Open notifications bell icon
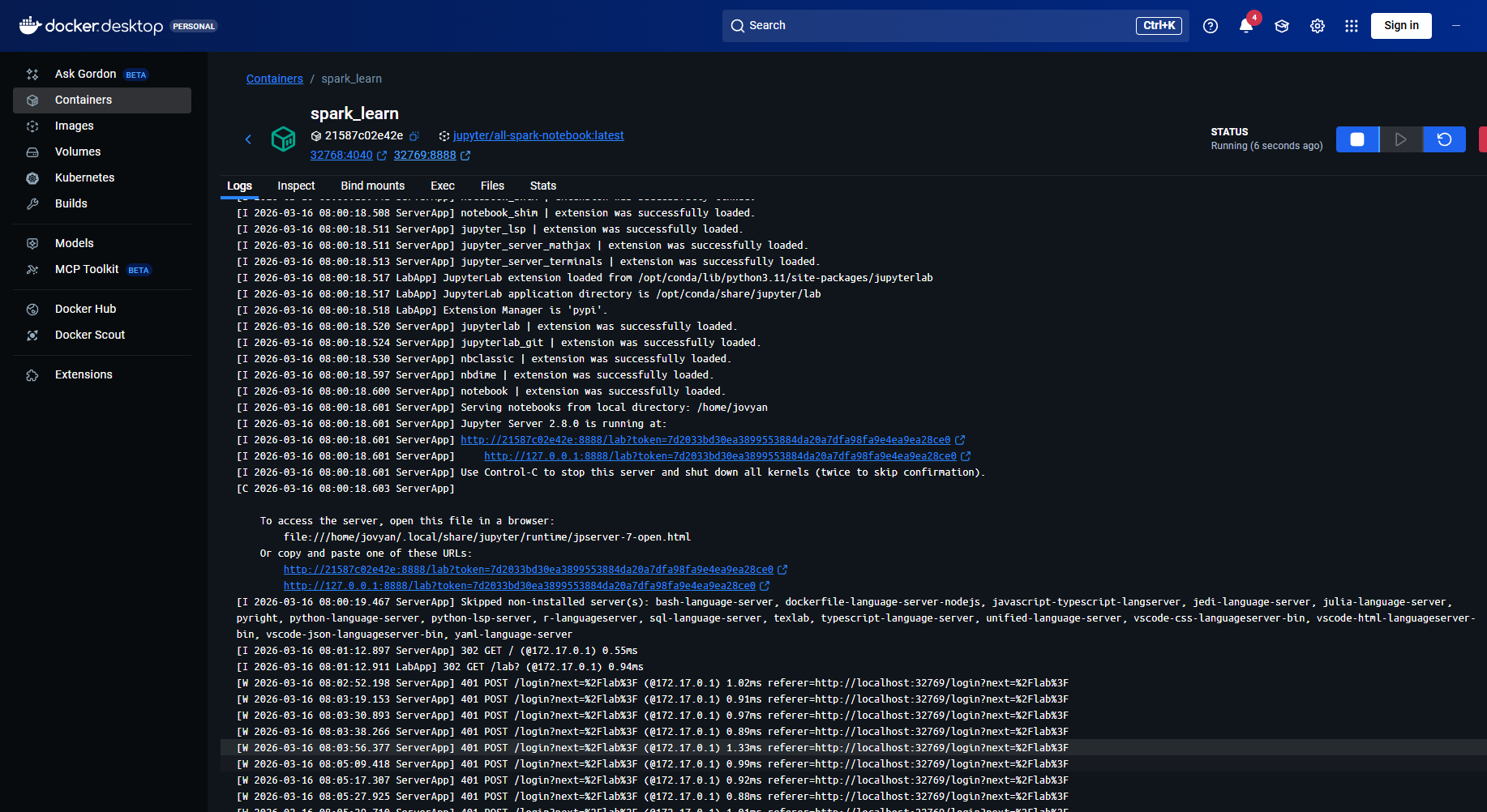The height and width of the screenshot is (812, 1487). pos(1246,26)
